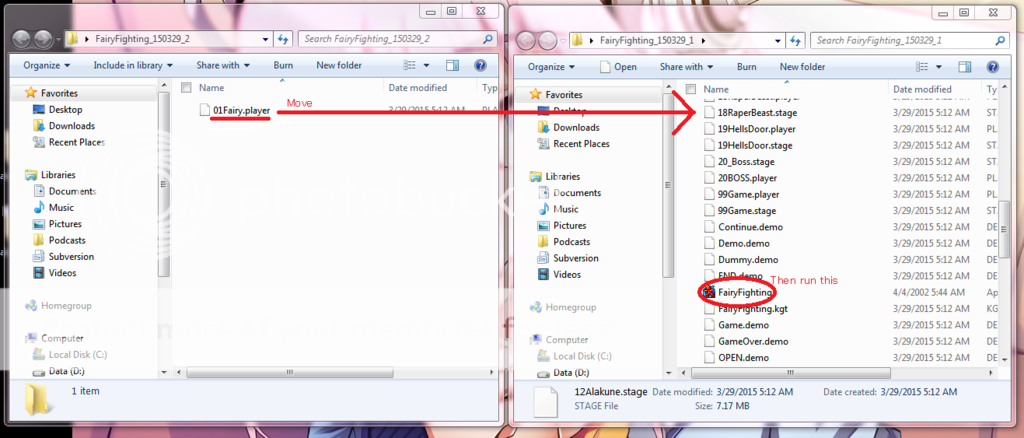Click the Help icon in the left window toolbar
Image resolution: width=1024 pixels, height=438 pixels.
480,66
